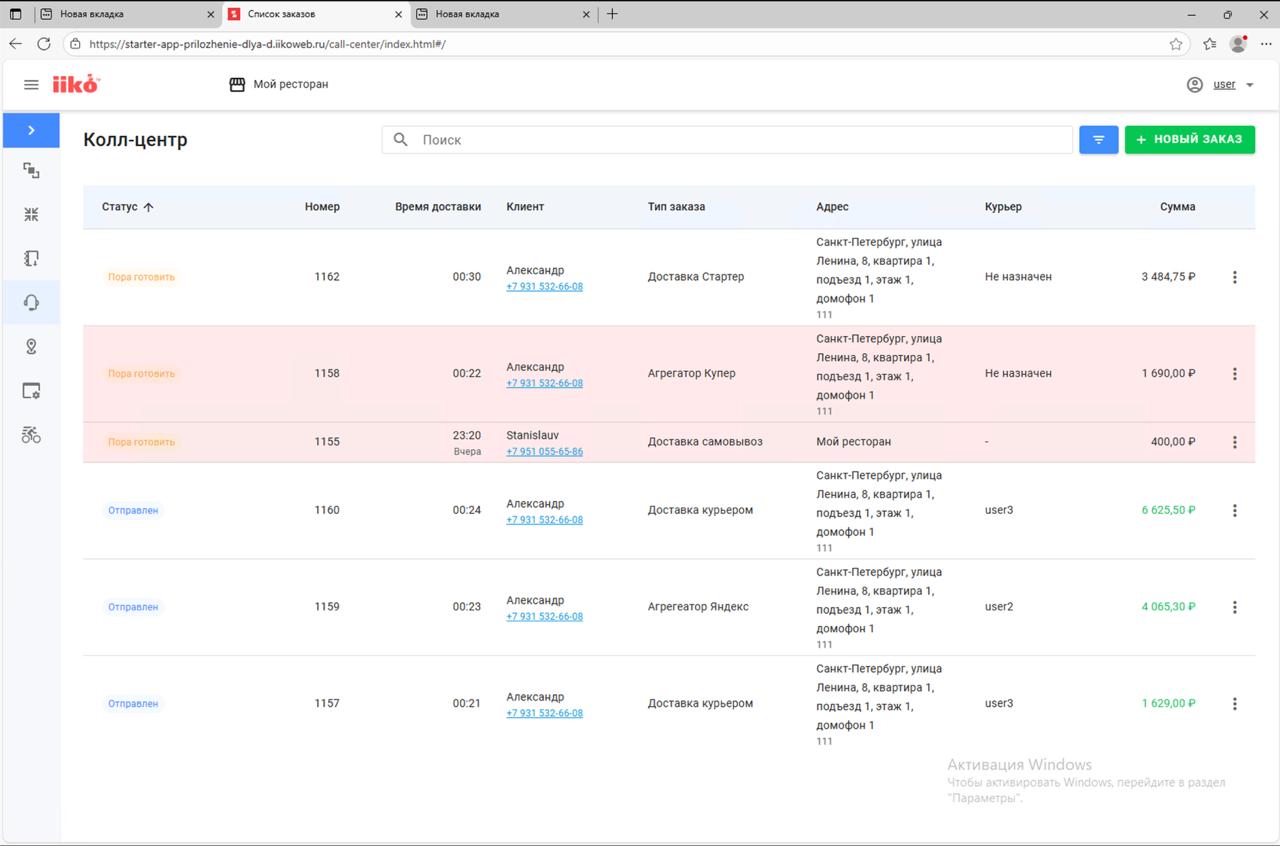1280x846 pixels.
Task: Open the map pin sidebar icon
Action: pyautogui.click(x=31, y=347)
